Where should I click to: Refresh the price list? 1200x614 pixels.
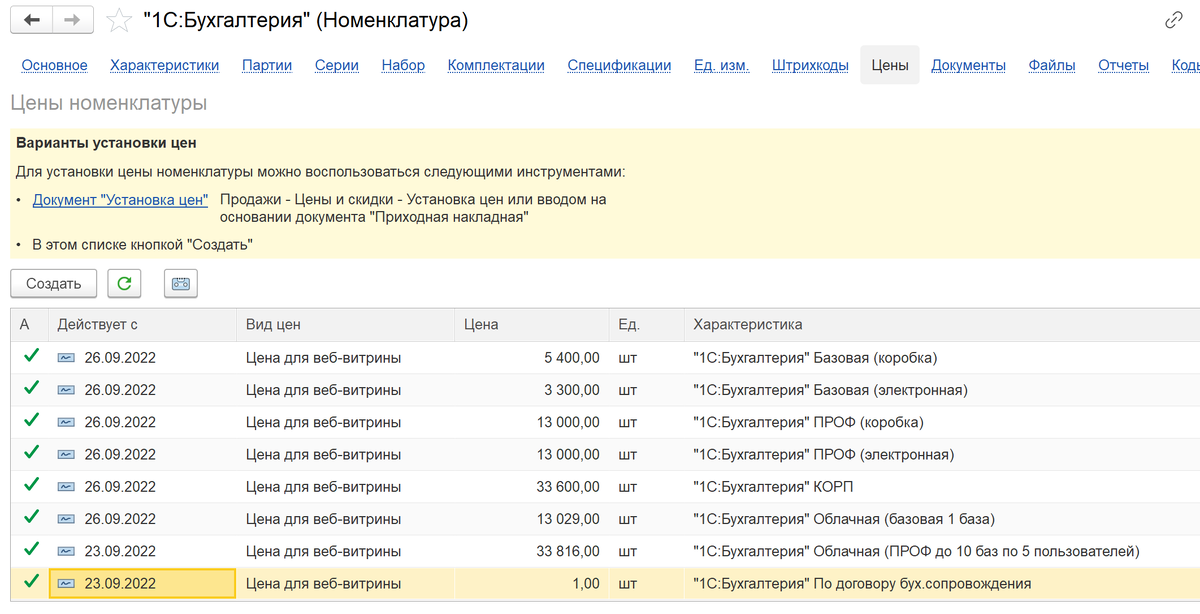124,284
